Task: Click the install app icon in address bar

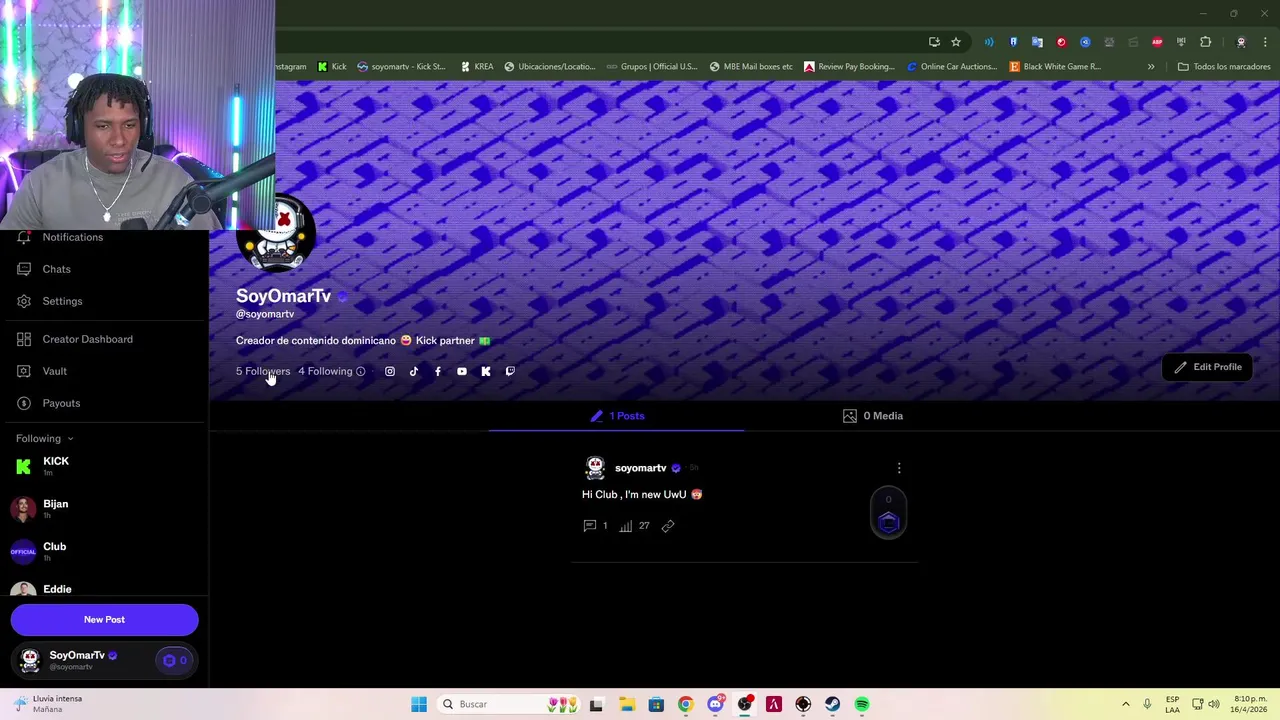Action: click(x=934, y=42)
